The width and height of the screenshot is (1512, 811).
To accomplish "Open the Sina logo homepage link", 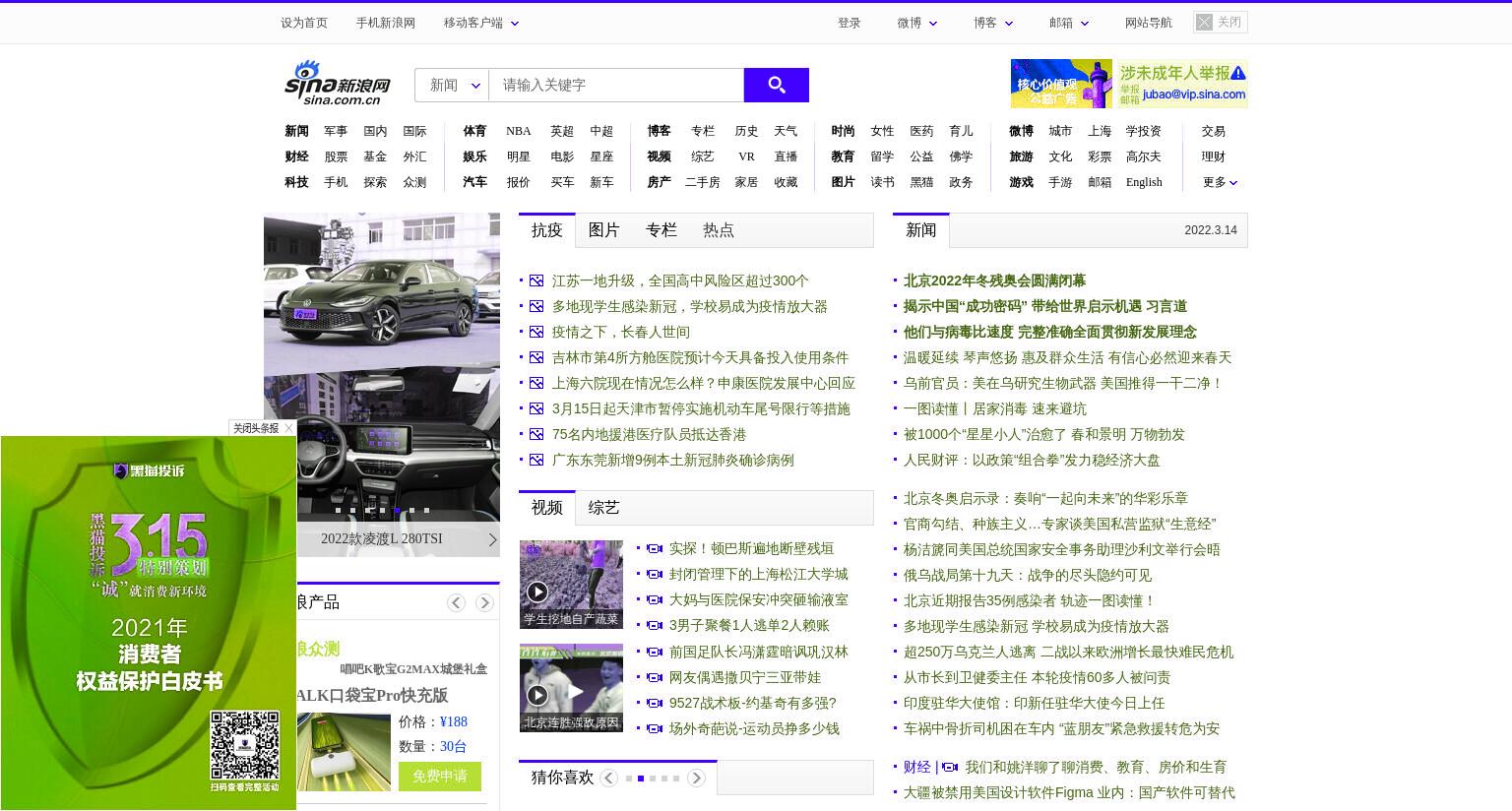I will [x=338, y=83].
